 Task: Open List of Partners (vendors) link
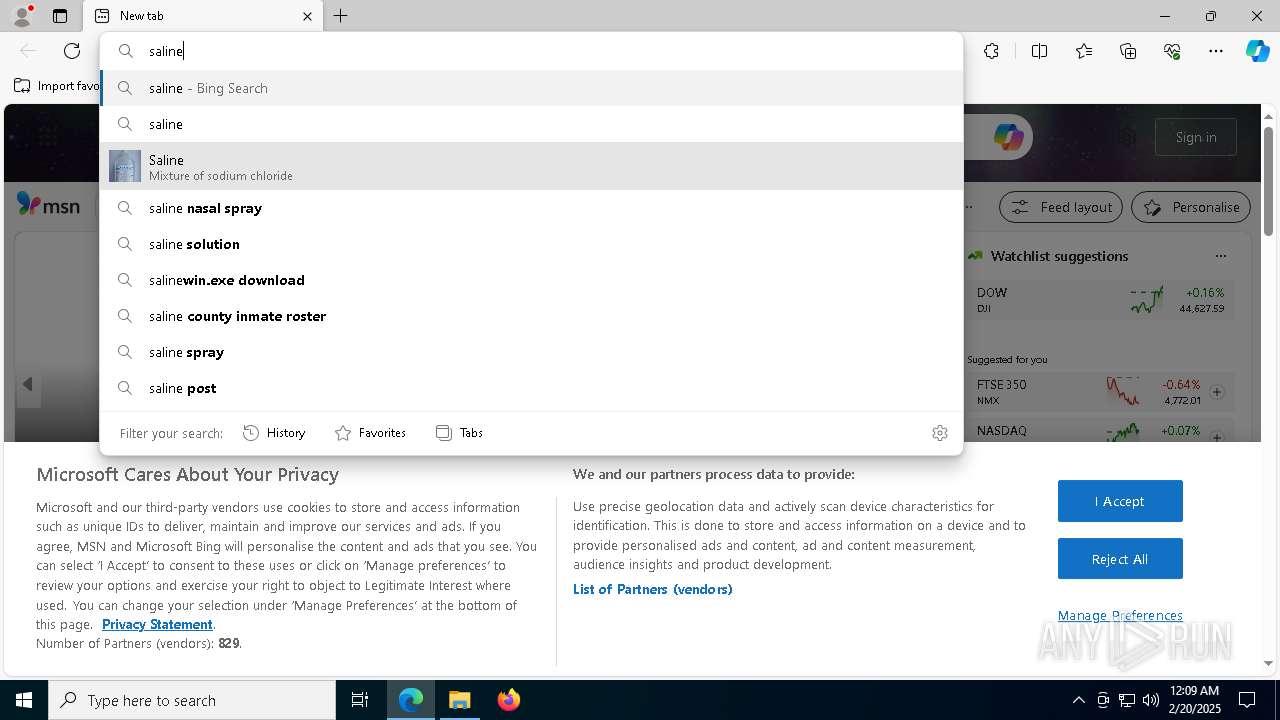click(652, 589)
